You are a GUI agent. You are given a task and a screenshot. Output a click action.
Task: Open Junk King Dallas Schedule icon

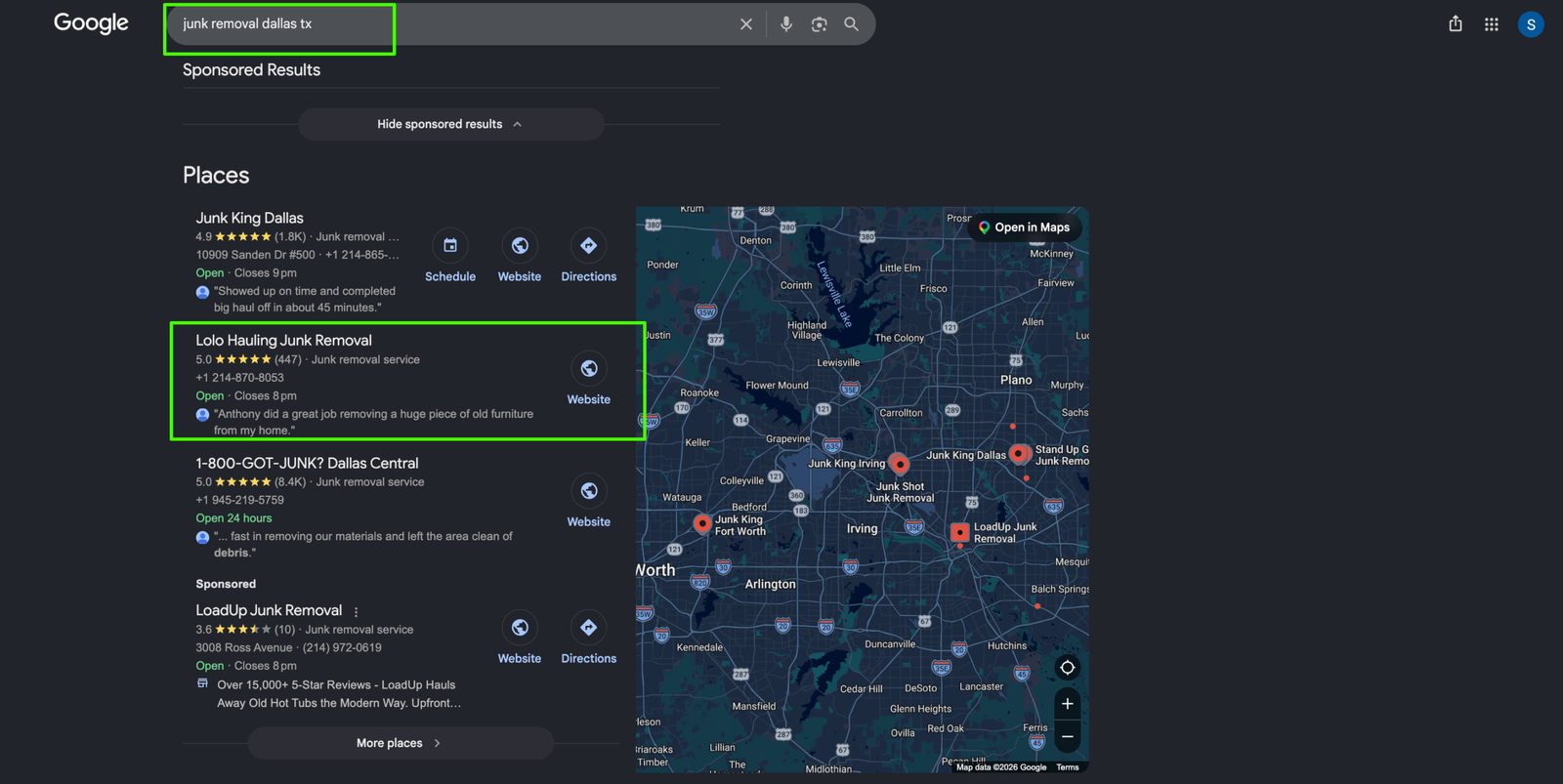tap(450, 246)
